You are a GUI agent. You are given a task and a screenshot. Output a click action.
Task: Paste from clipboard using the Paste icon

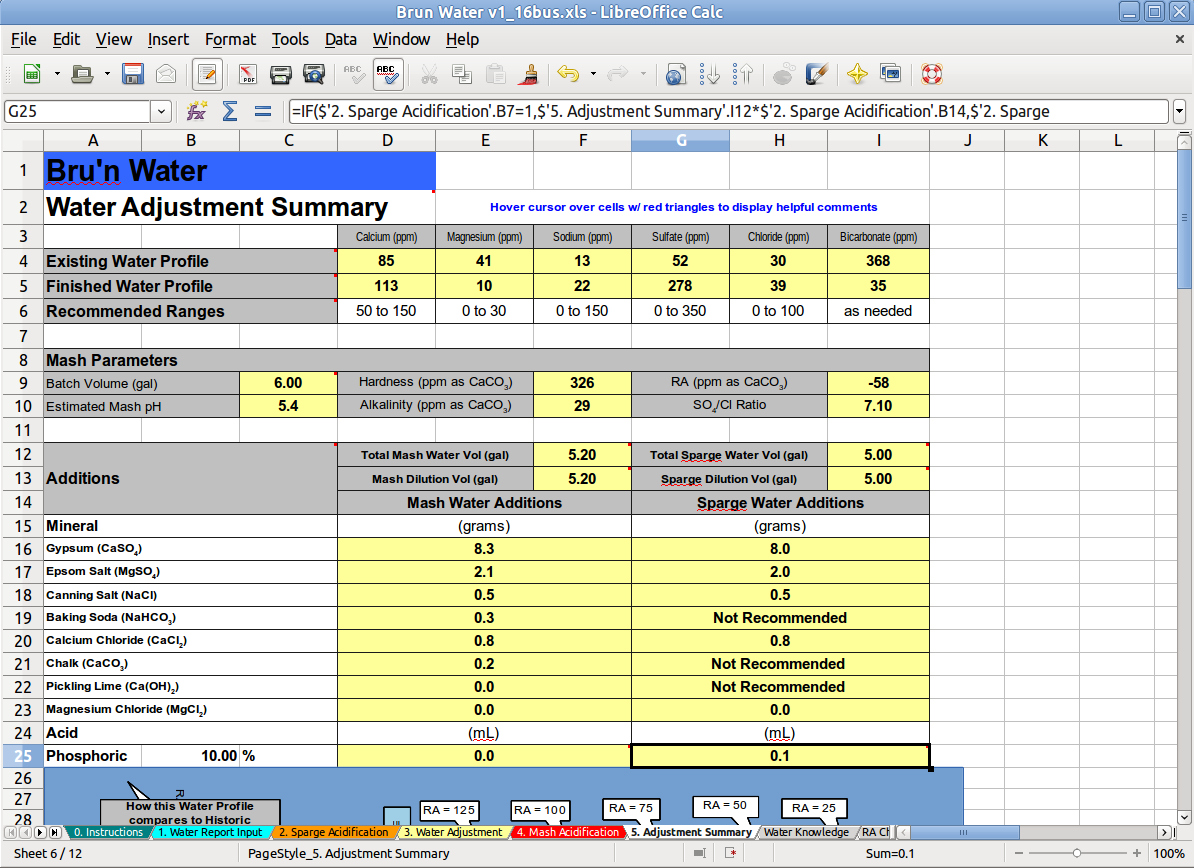[495, 74]
